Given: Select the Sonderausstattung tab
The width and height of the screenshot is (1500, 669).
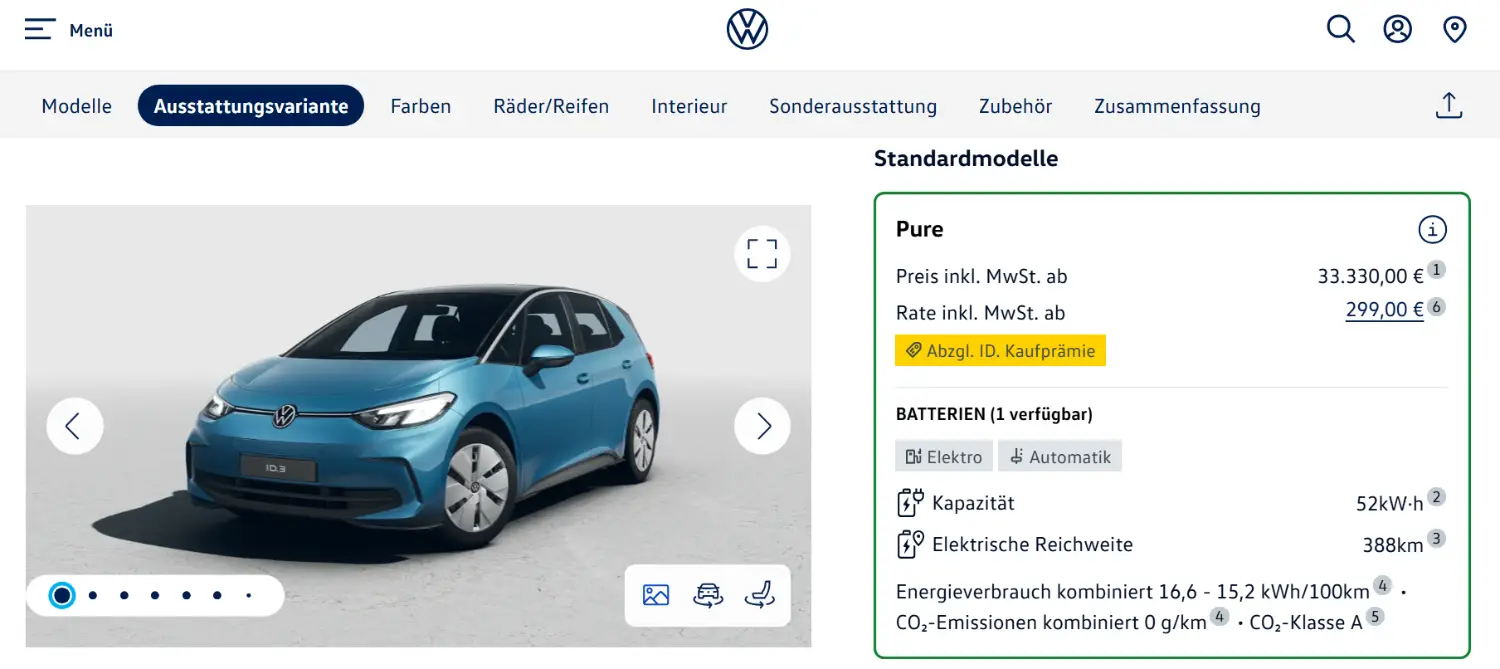Looking at the screenshot, I should [853, 106].
